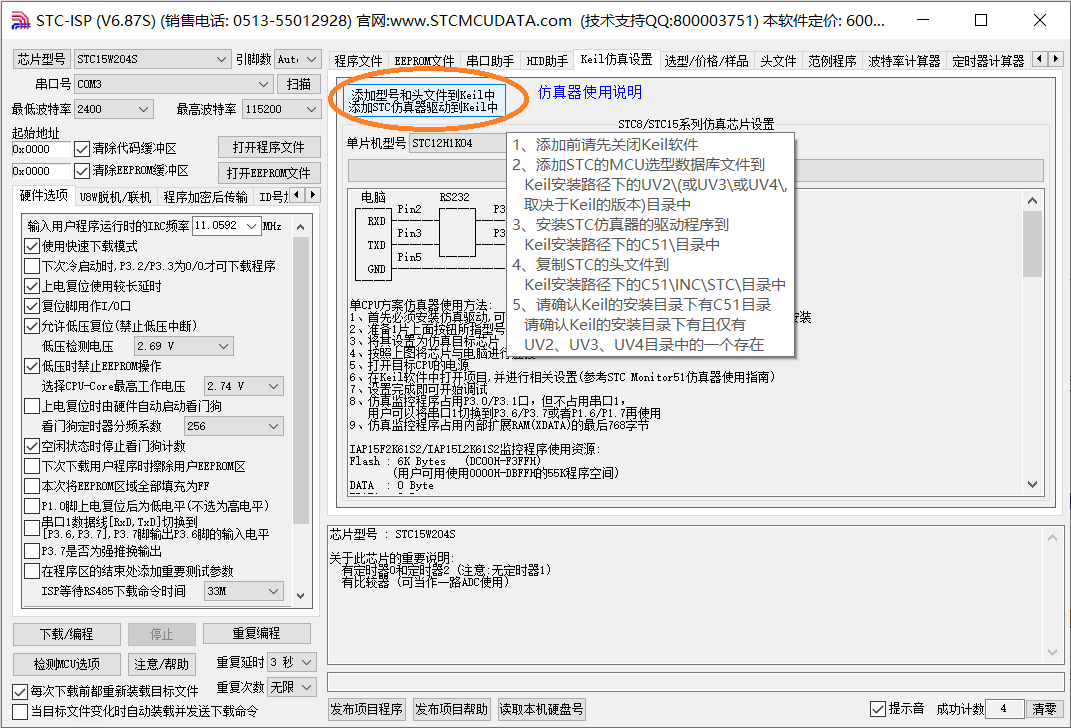Screen dimensions: 1071x728
Task: Switch to 程序文件 tab
Action: (x=358, y=61)
